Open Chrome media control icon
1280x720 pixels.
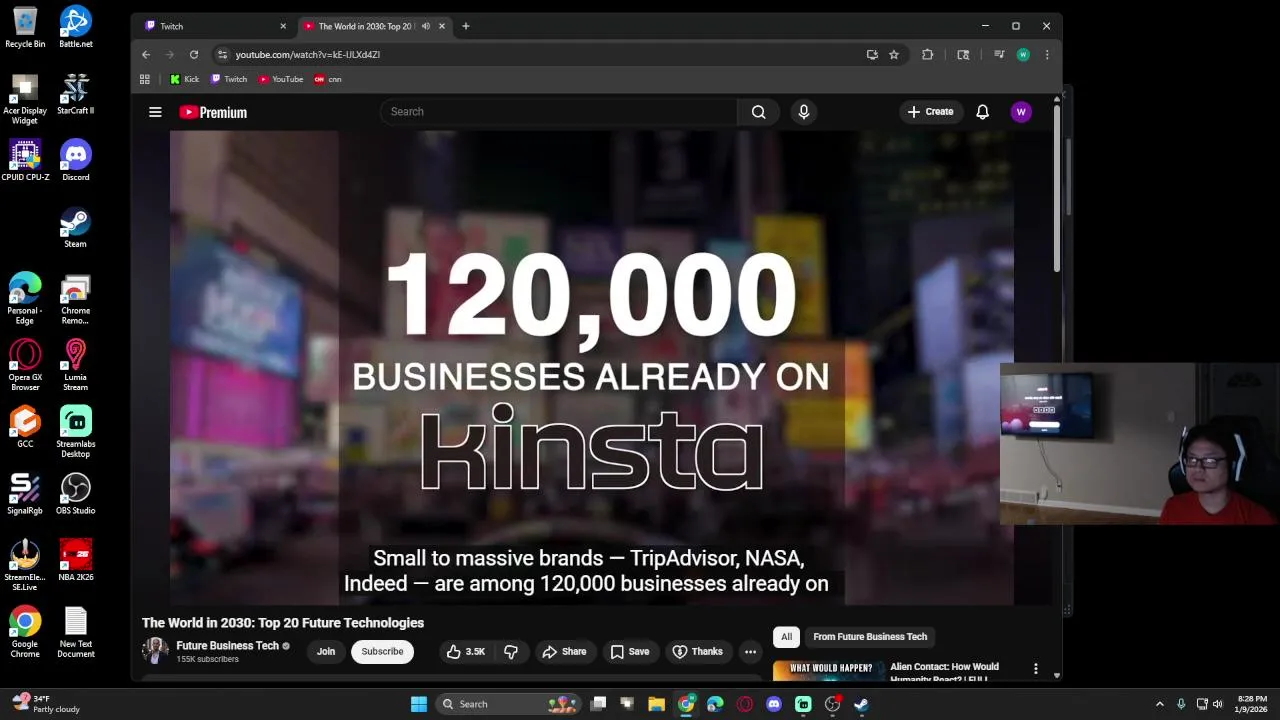tap(999, 55)
